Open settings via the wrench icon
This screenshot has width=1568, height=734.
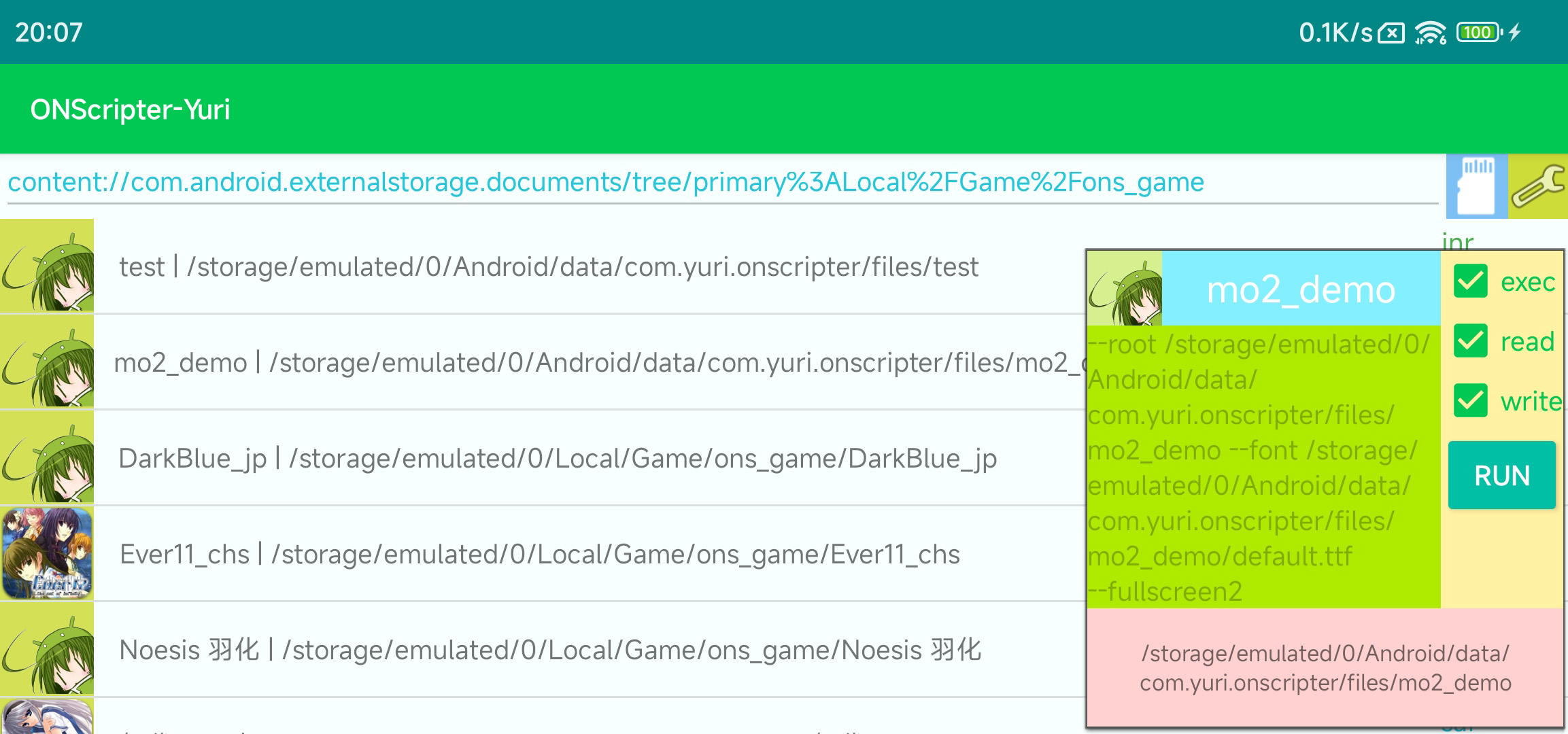[x=1537, y=186]
